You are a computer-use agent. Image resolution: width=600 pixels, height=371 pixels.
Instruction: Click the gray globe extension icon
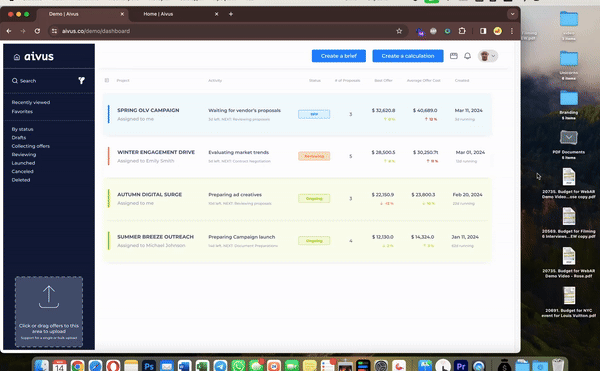434,31
